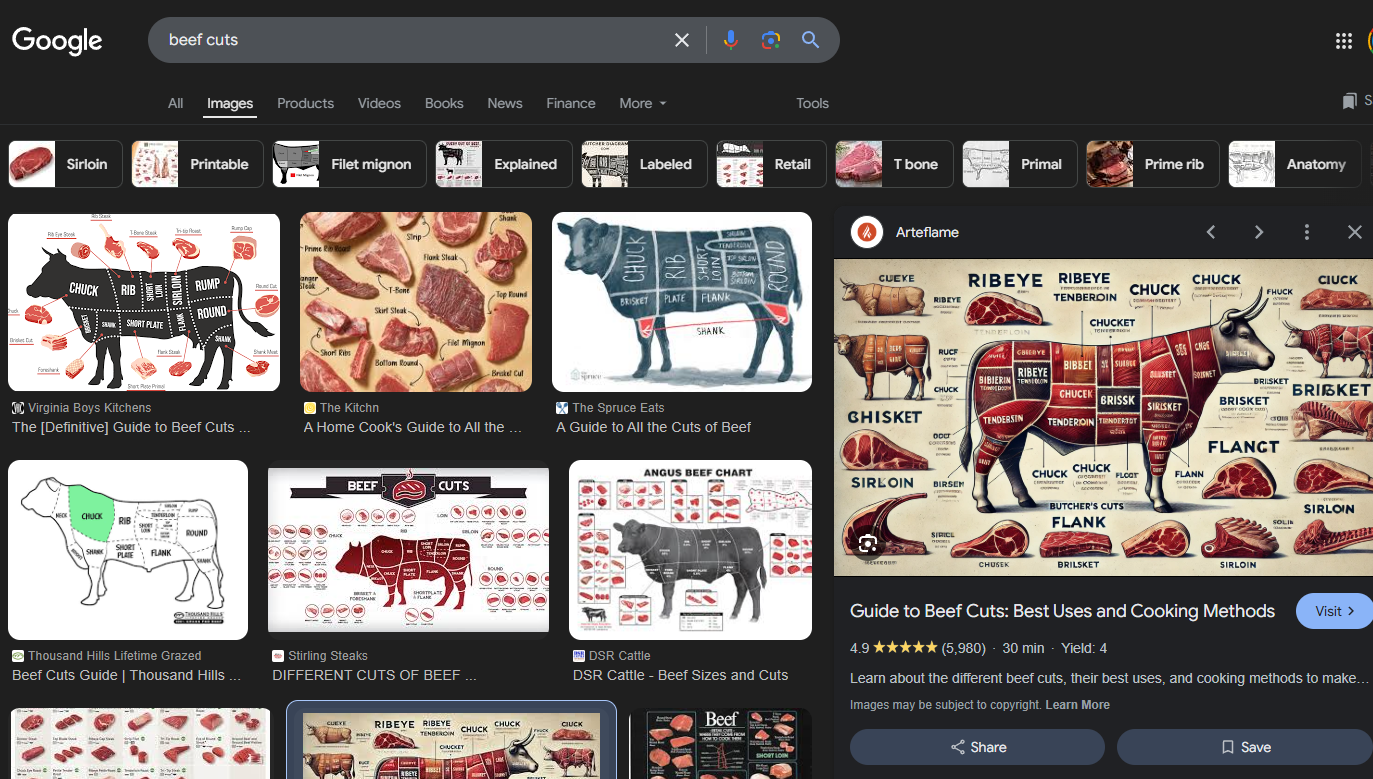The height and width of the screenshot is (779, 1373).
Task: Open The Spruce Eats chalkboard cow image
Action: pyautogui.click(x=682, y=301)
